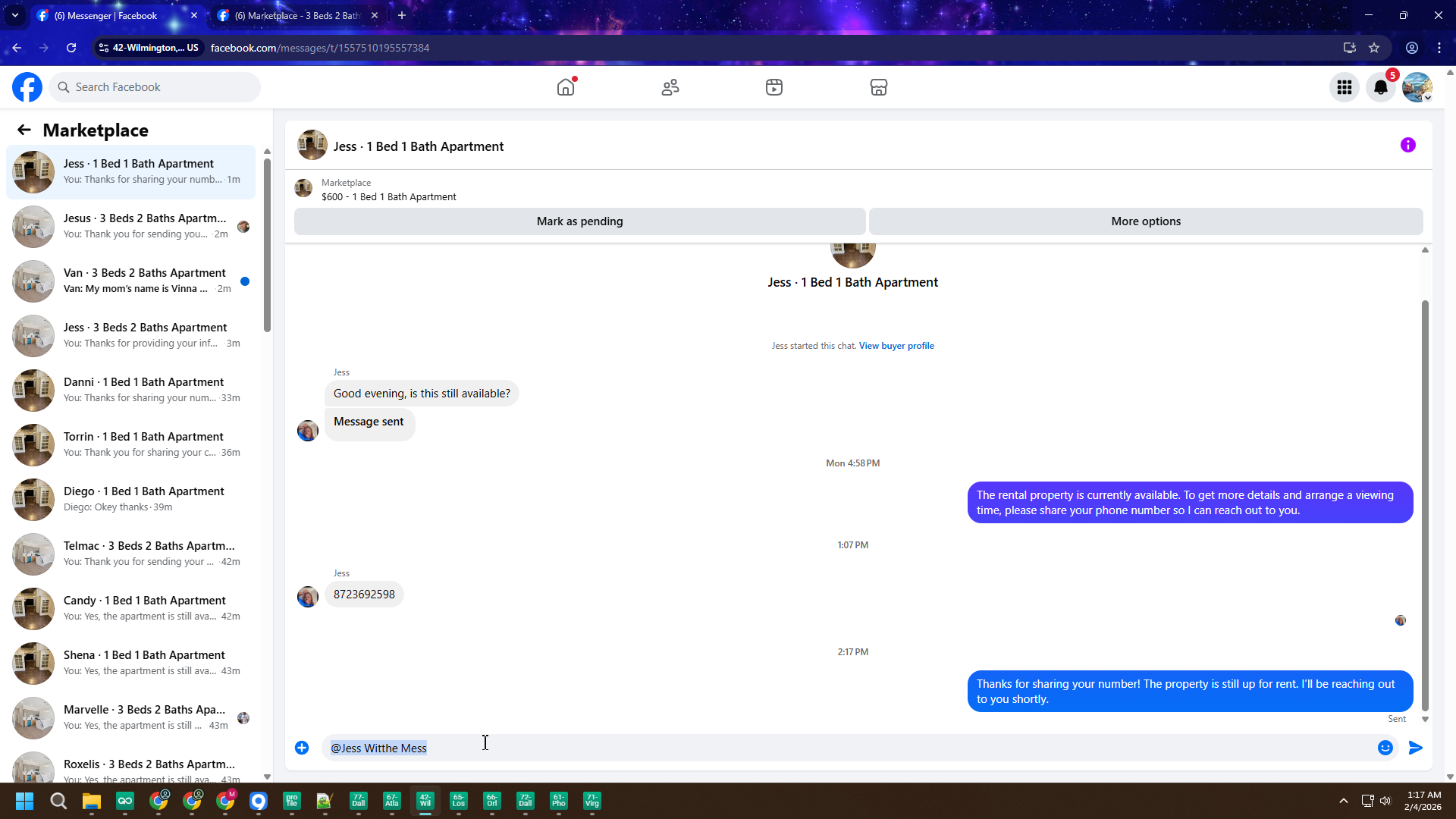Open account profile dropdown avatar
This screenshot has width=1456, height=819.
point(1417,87)
